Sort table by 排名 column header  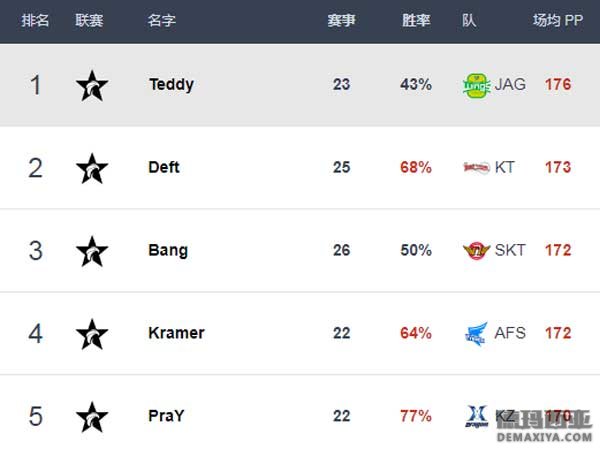point(35,20)
